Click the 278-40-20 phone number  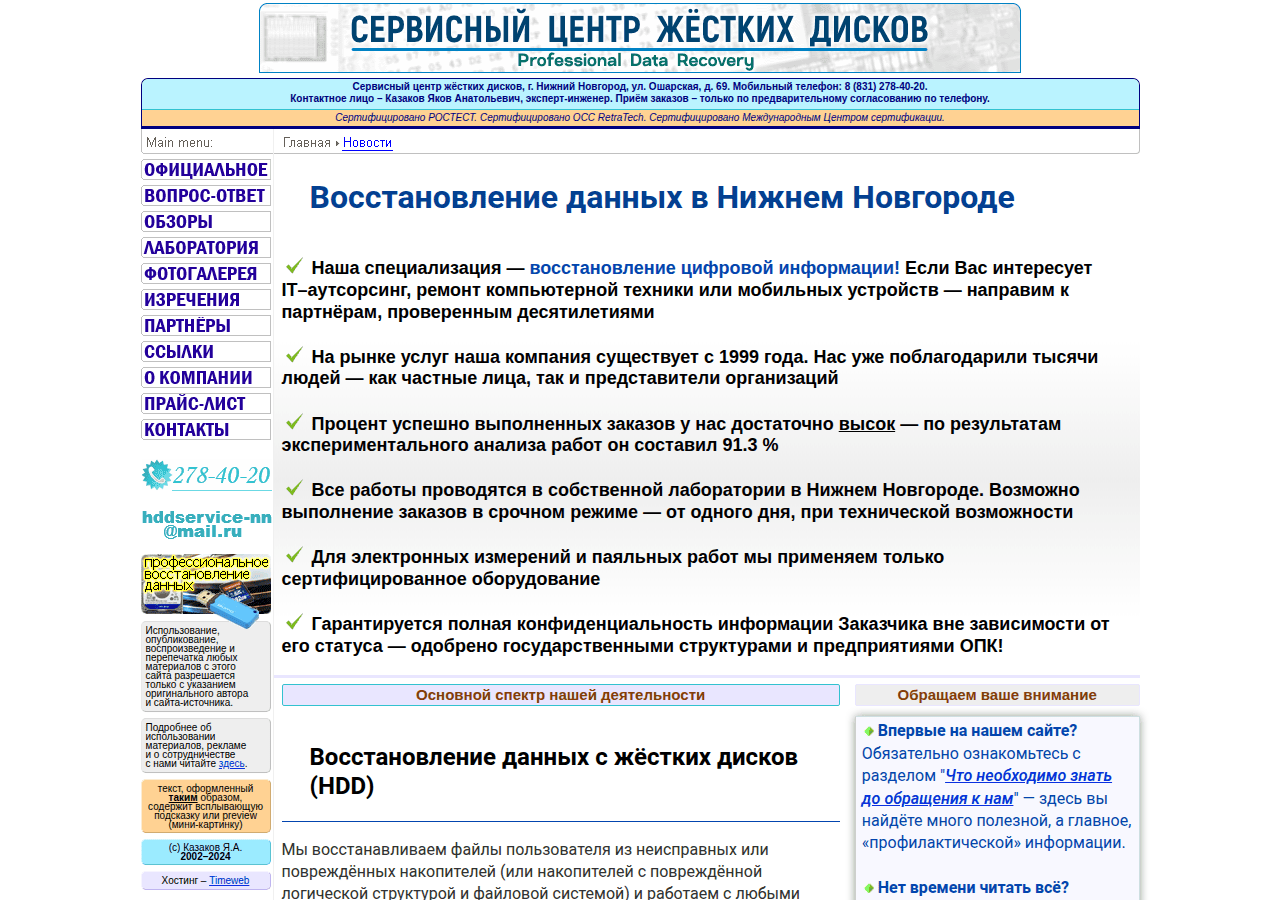point(221,476)
